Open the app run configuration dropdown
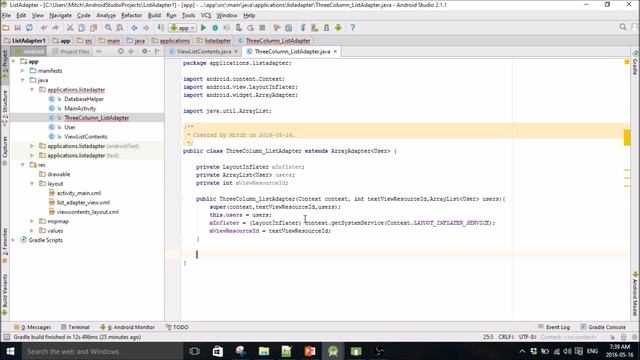 tap(183, 28)
